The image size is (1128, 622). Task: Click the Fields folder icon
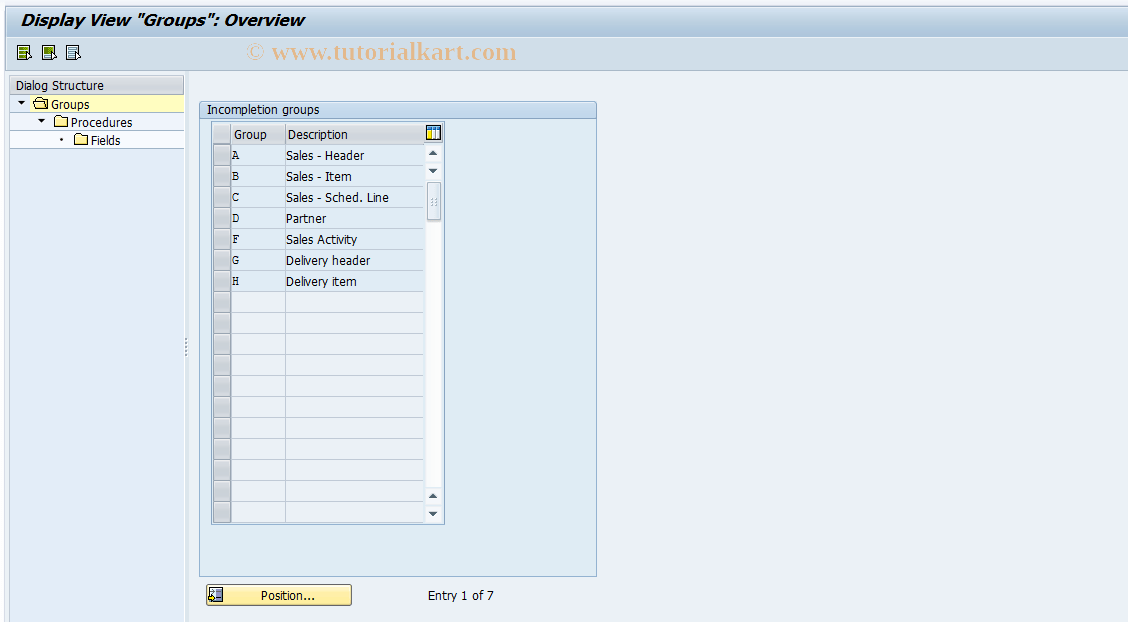pyautogui.click(x=82, y=139)
